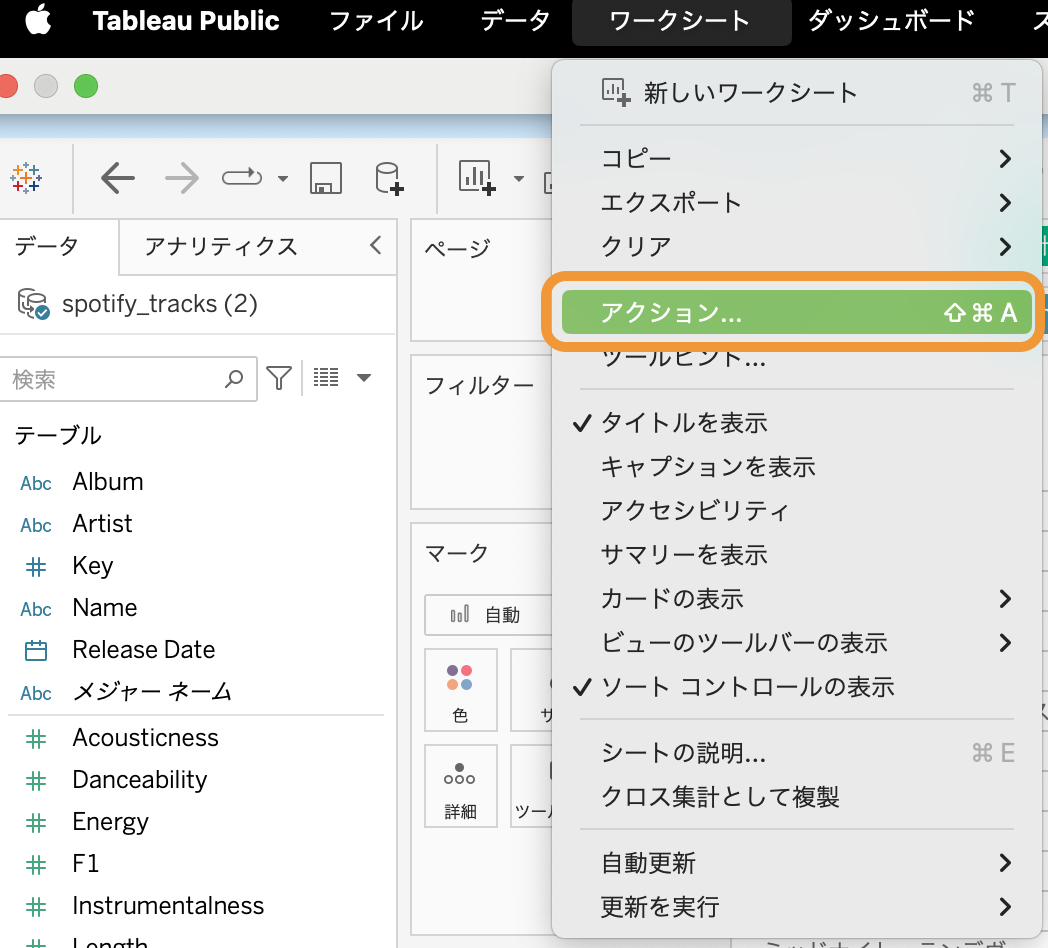Expand the 自動更新 submenu
Viewport: 1048px width, 948px height.
pos(797,863)
